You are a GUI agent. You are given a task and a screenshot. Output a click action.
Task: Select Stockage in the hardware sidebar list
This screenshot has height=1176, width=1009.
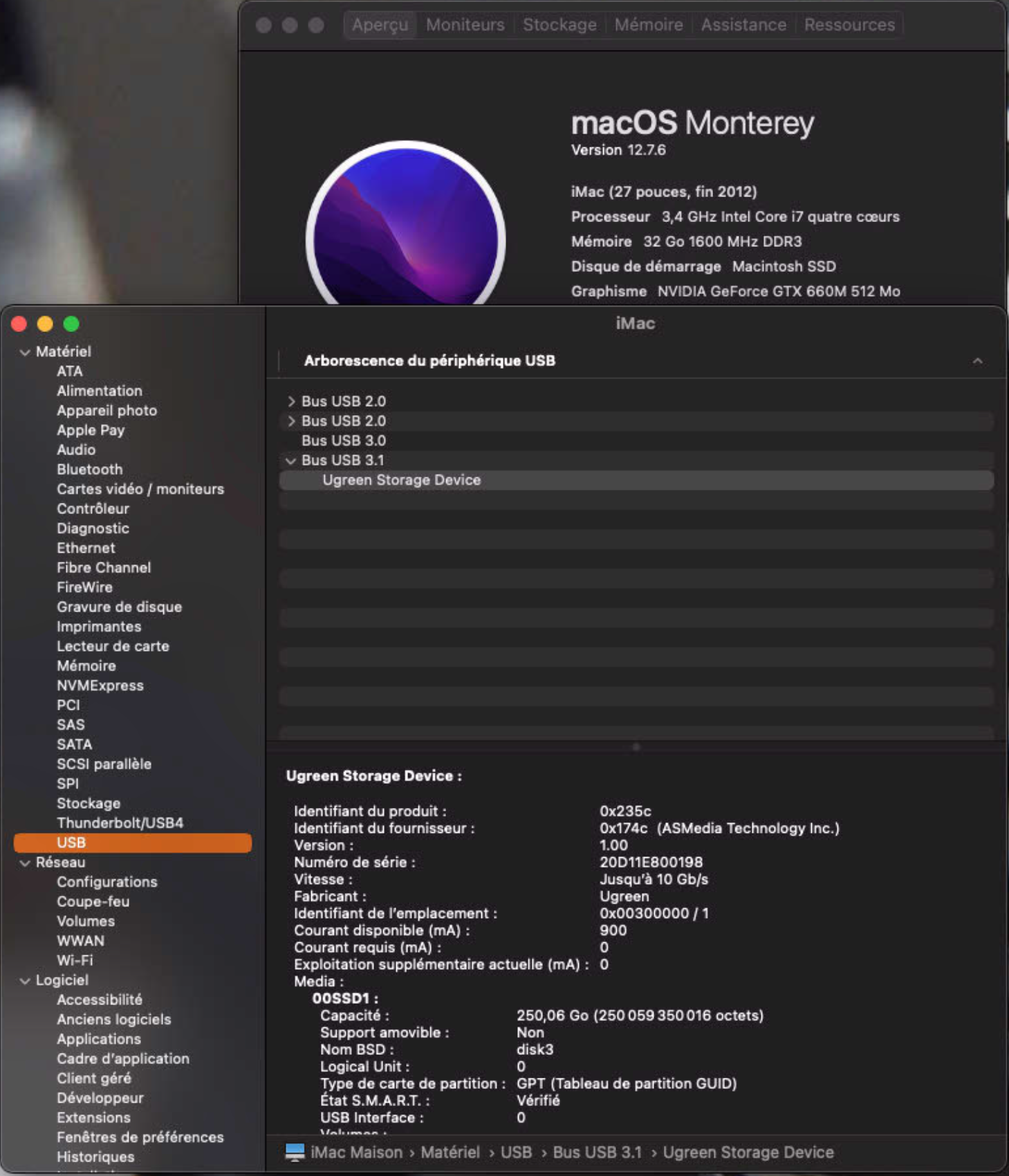tap(89, 804)
